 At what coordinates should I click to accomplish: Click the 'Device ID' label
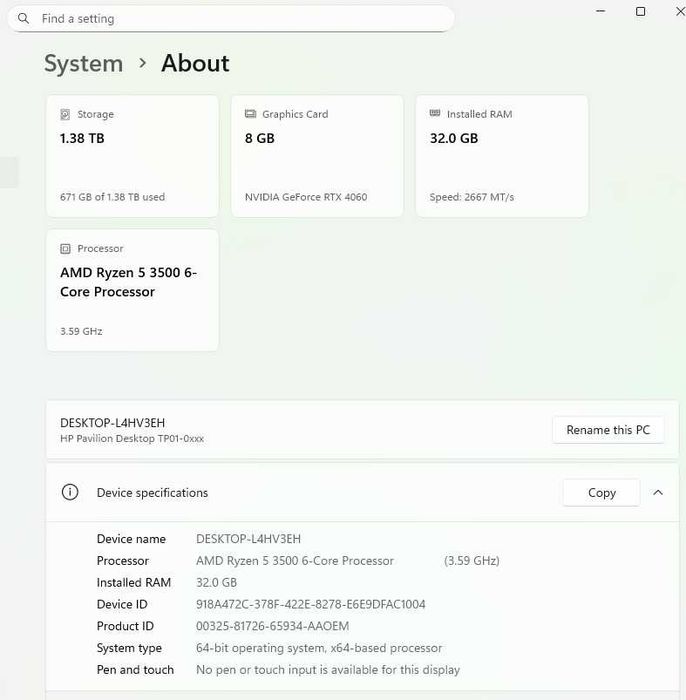click(122, 604)
